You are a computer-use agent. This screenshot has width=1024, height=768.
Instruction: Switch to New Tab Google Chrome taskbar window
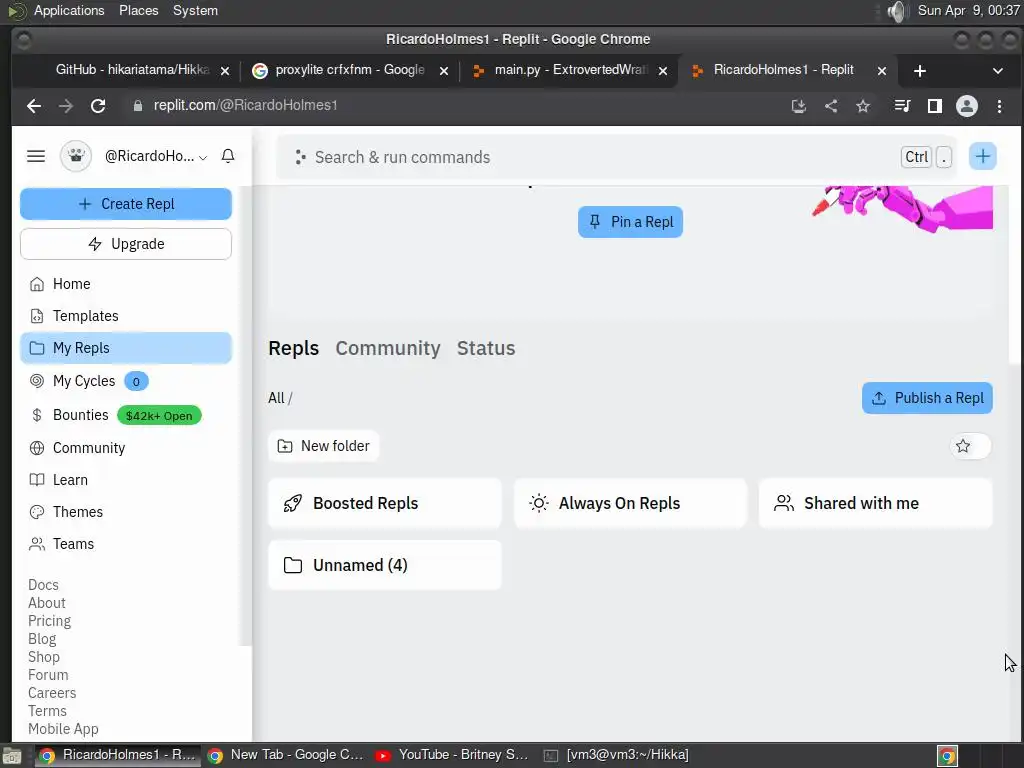[285, 755]
